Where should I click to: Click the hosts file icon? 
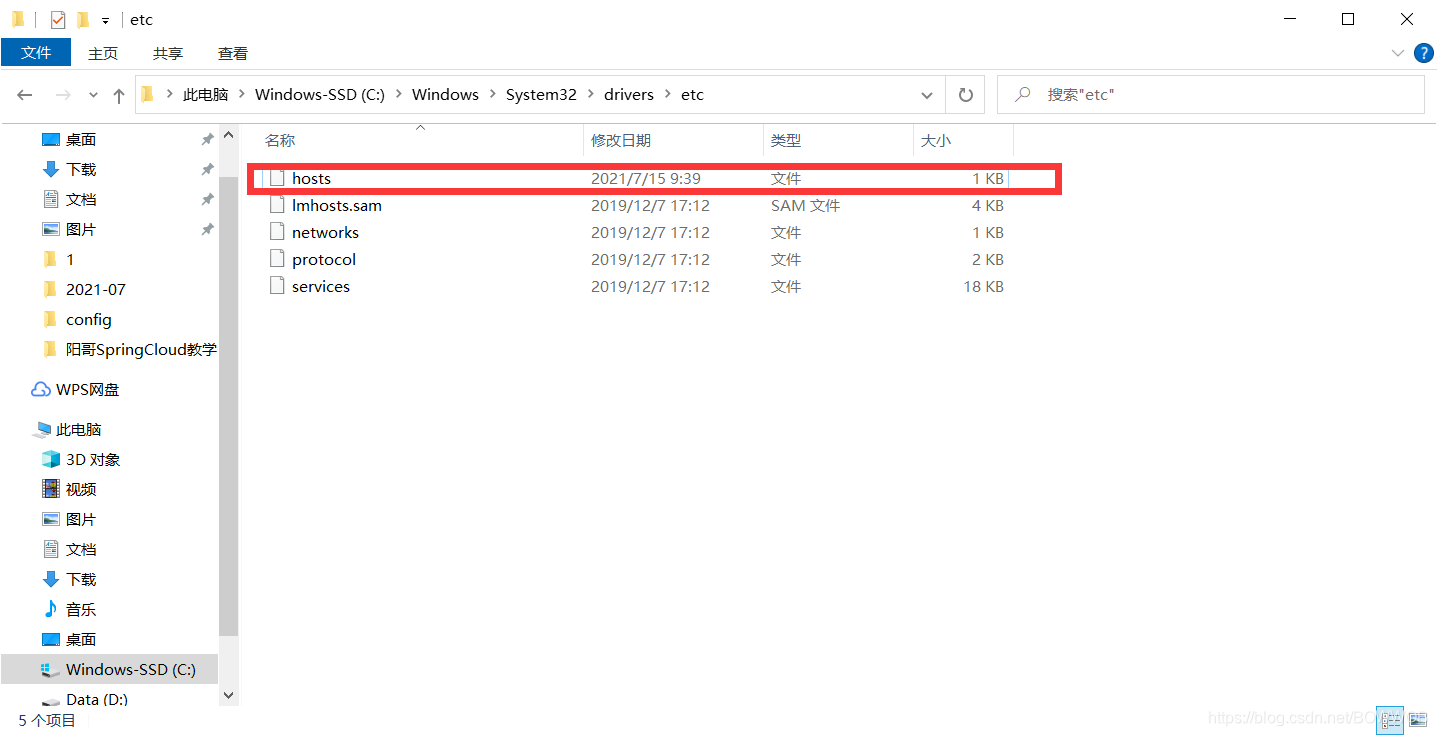277,178
